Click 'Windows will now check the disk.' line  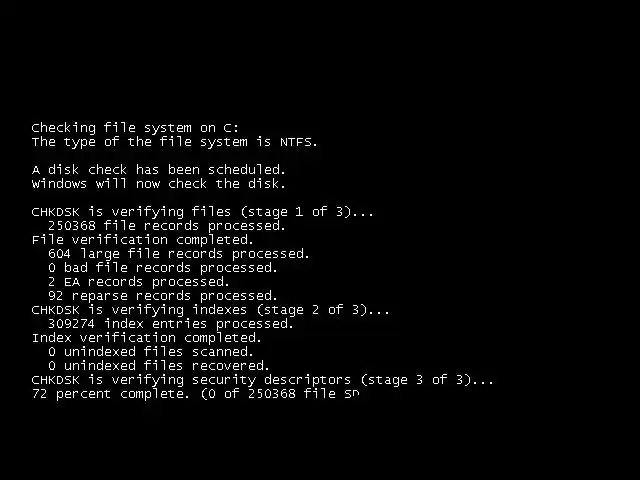(x=159, y=184)
